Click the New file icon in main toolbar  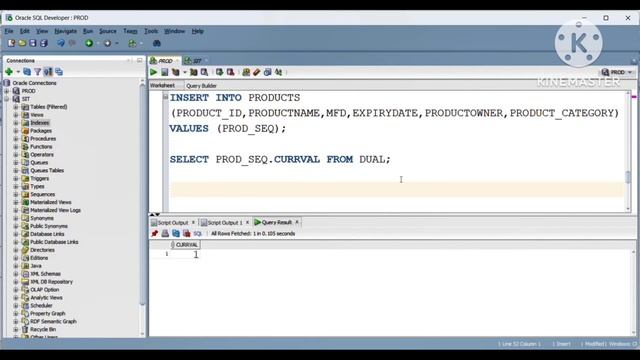click(x=11, y=43)
